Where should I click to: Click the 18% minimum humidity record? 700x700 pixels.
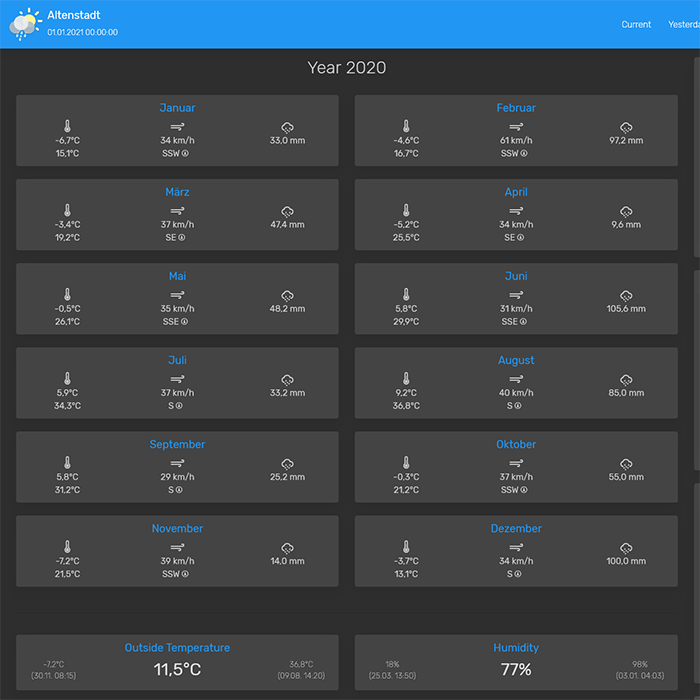tap(392, 664)
